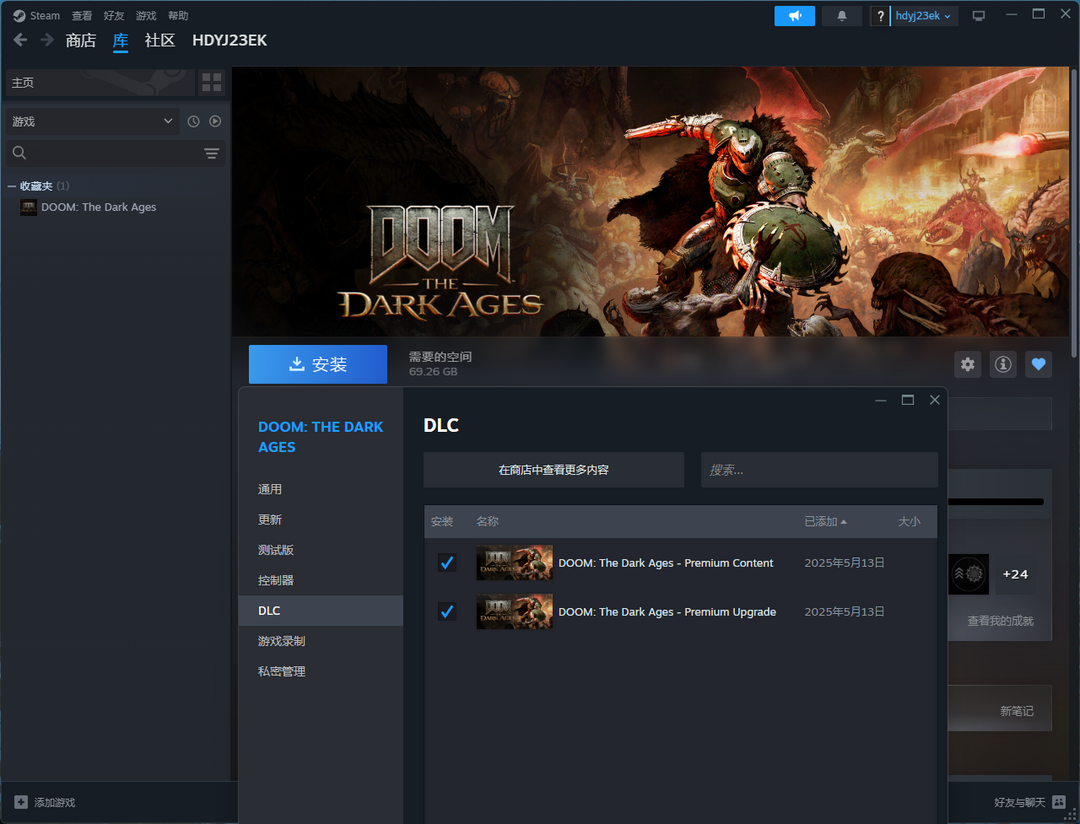The height and width of the screenshot is (824, 1080).
Task: Select the 库 tab
Action: pos(121,41)
